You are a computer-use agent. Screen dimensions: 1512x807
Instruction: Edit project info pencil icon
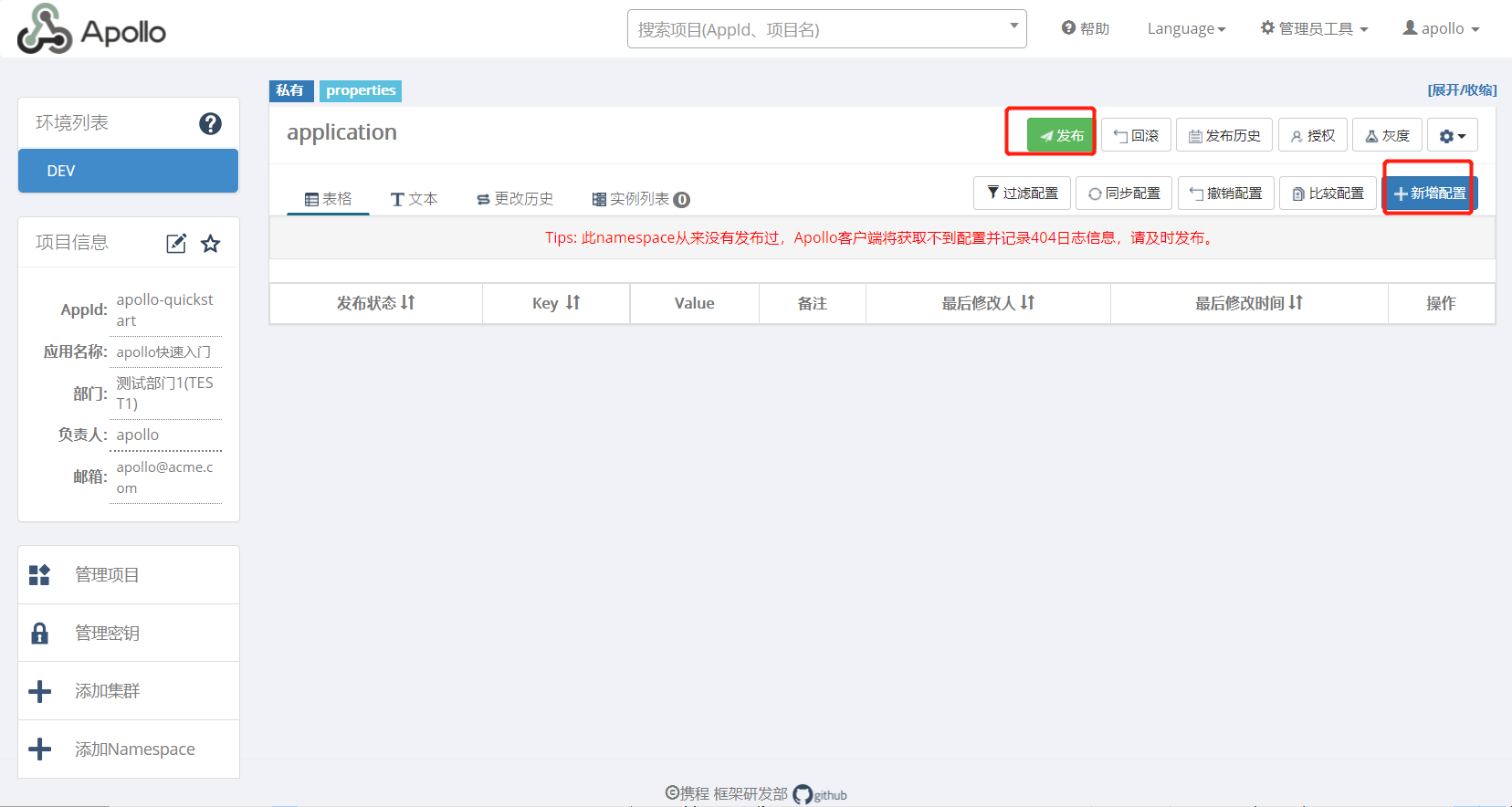[x=176, y=243]
